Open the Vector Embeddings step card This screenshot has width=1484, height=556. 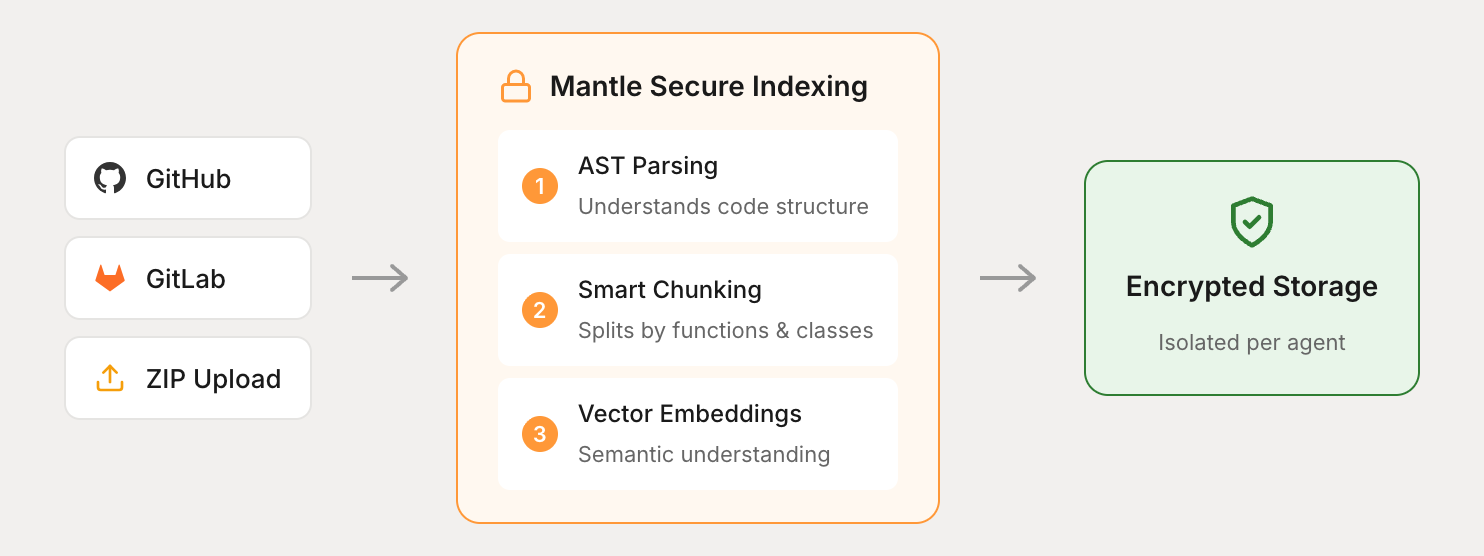(x=698, y=434)
